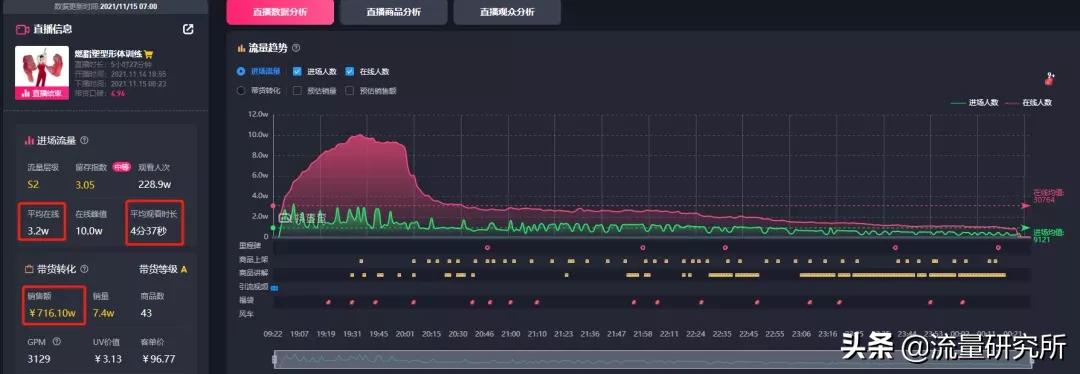Click the sales volume value 7.4w
This screenshot has width=1080, height=374.
(x=103, y=313)
